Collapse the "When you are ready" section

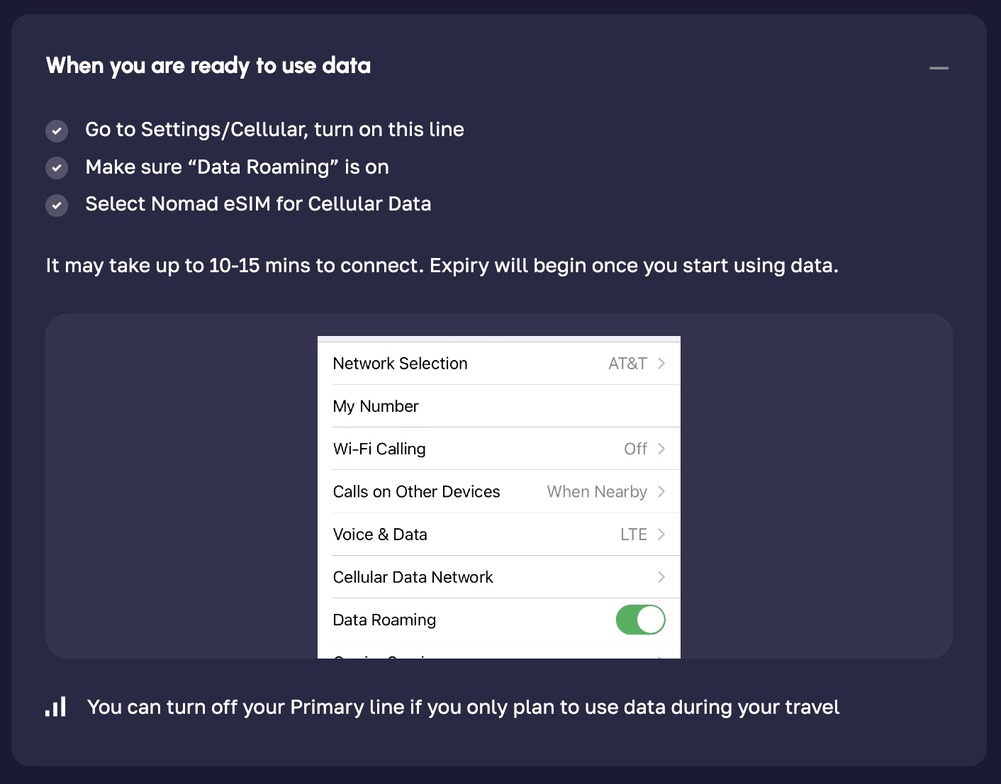[x=938, y=68]
